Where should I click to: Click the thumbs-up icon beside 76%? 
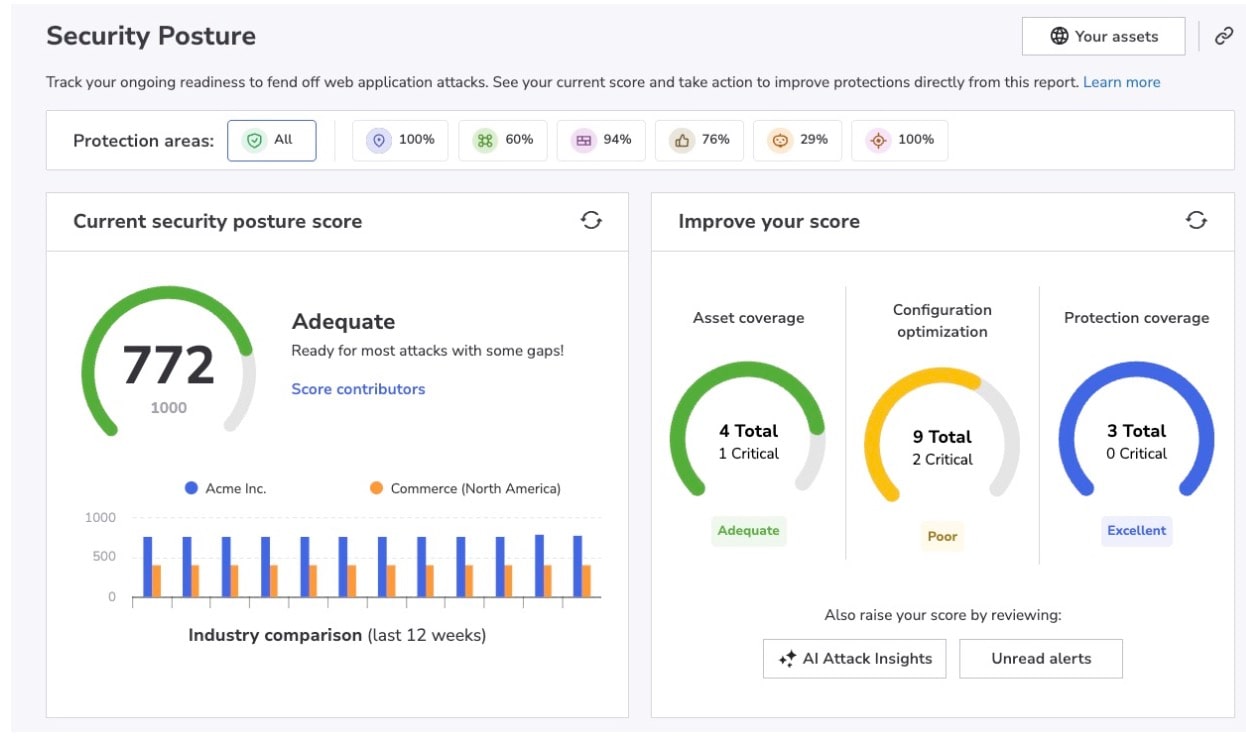(x=682, y=140)
